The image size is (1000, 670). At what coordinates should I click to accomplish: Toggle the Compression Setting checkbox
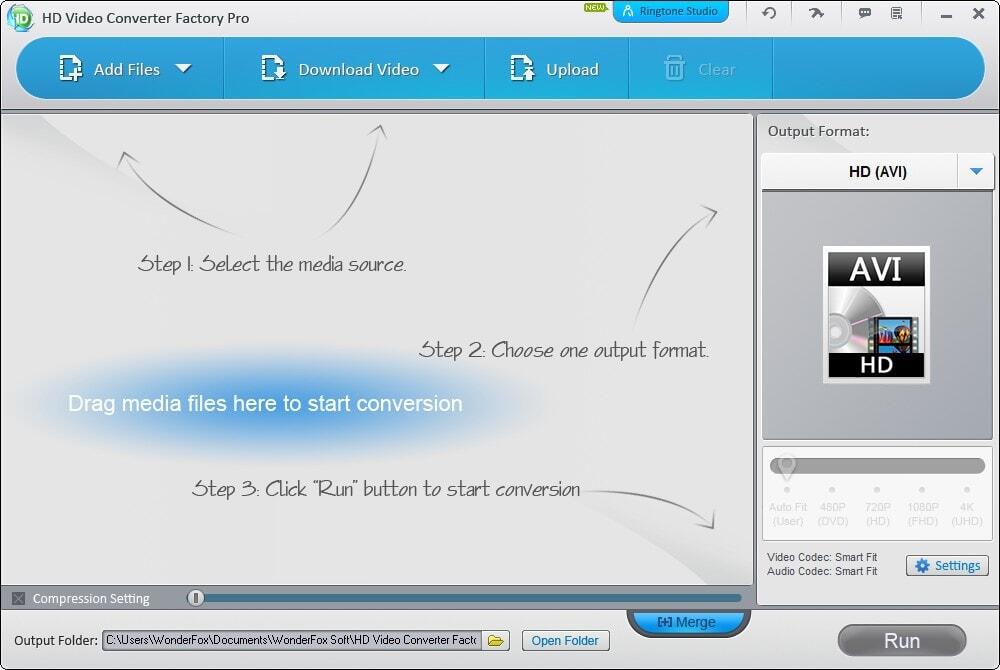[x=19, y=598]
